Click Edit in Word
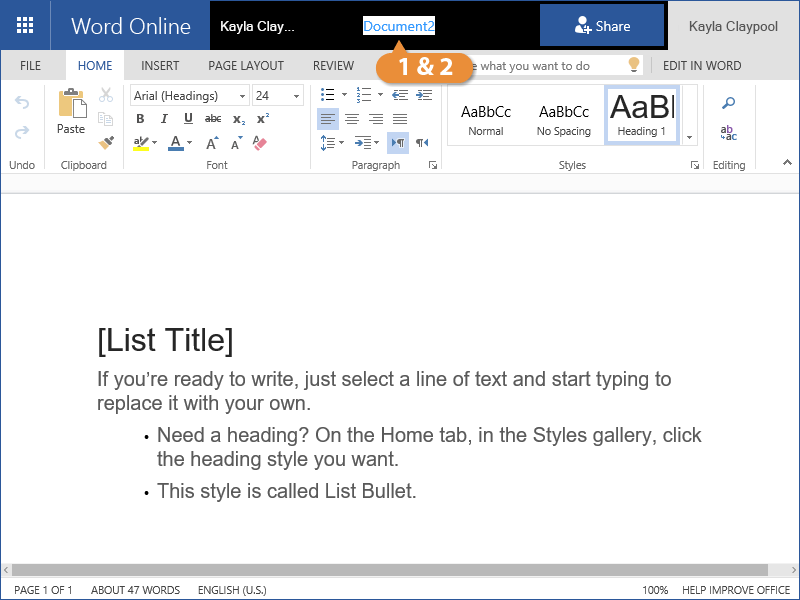Screen dimensions: 800x600 [x=702, y=66]
